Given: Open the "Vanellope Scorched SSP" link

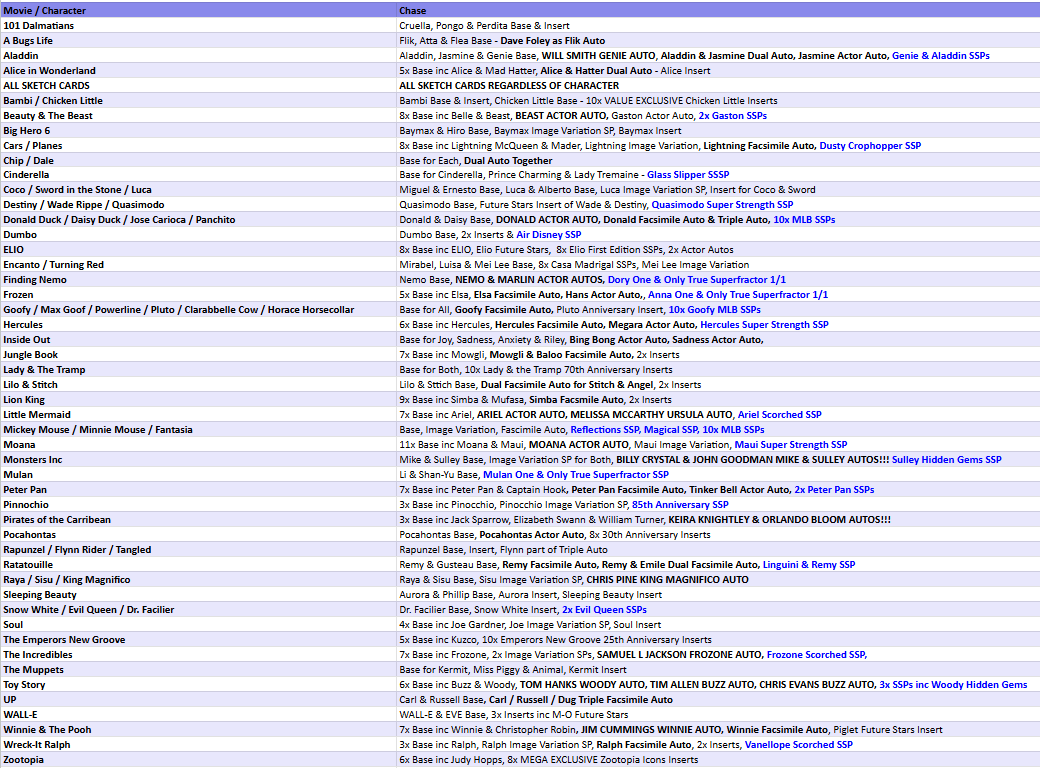Looking at the screenshot, I should click(798, 745).
